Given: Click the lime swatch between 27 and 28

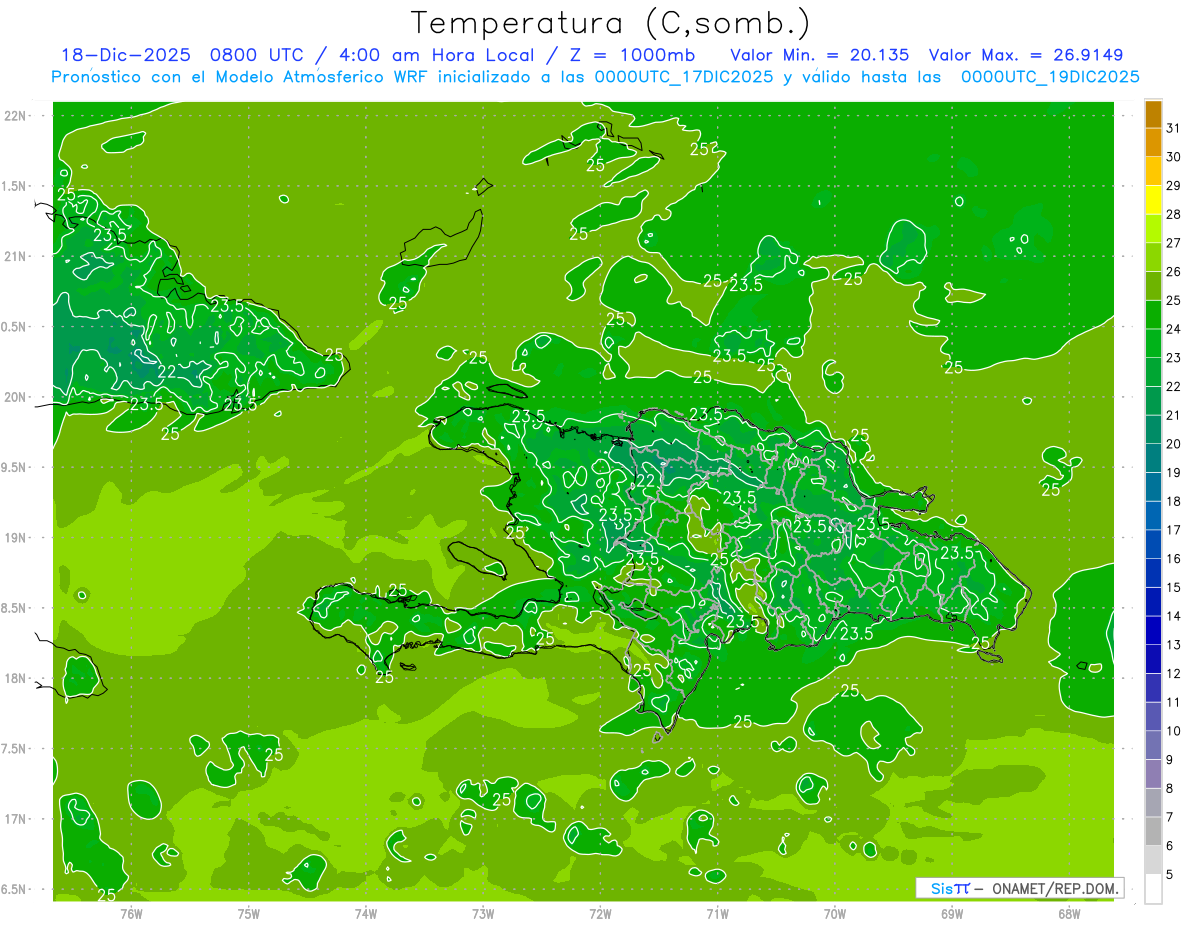Looking at the screenshot, I should [x=1153, y=229].
